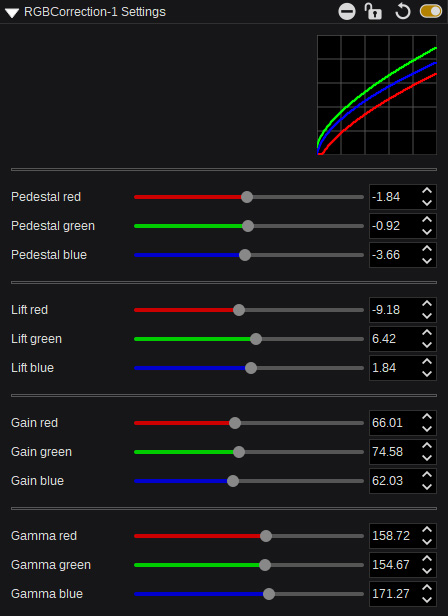Increase Lift green using up arrow
Viewport: 448px width, 616px height.
coord(427,333)
